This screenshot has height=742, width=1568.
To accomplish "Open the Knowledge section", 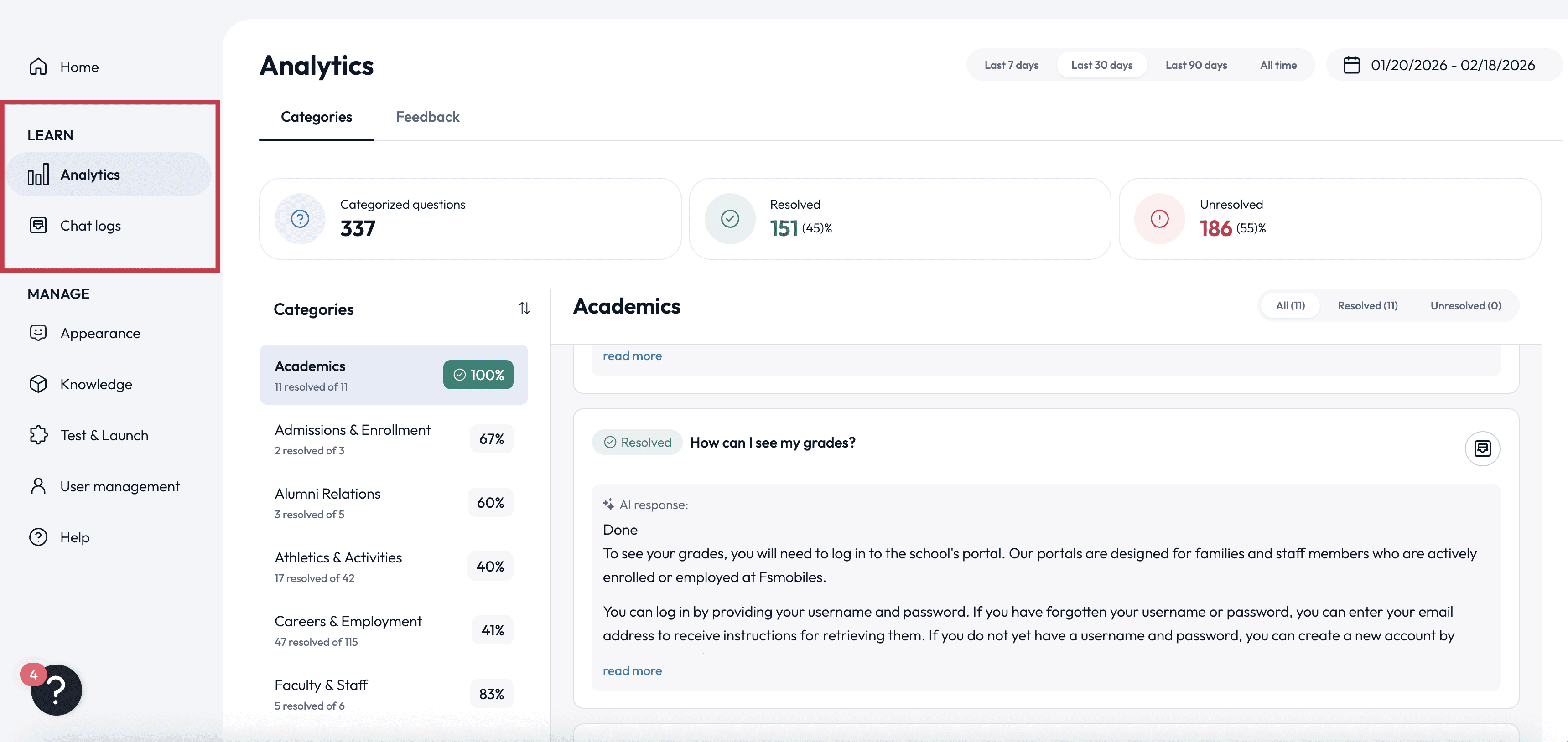I will point(96,384).
